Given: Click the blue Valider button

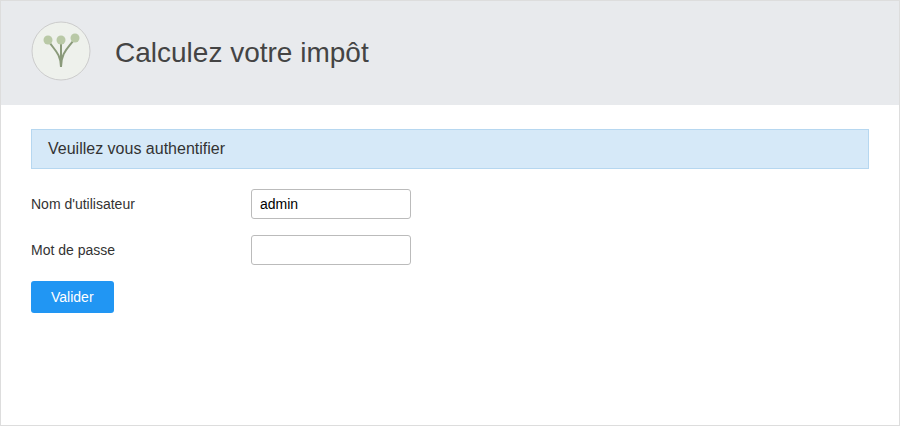Looking at the screenshot, I should click(x=72, y=297).
